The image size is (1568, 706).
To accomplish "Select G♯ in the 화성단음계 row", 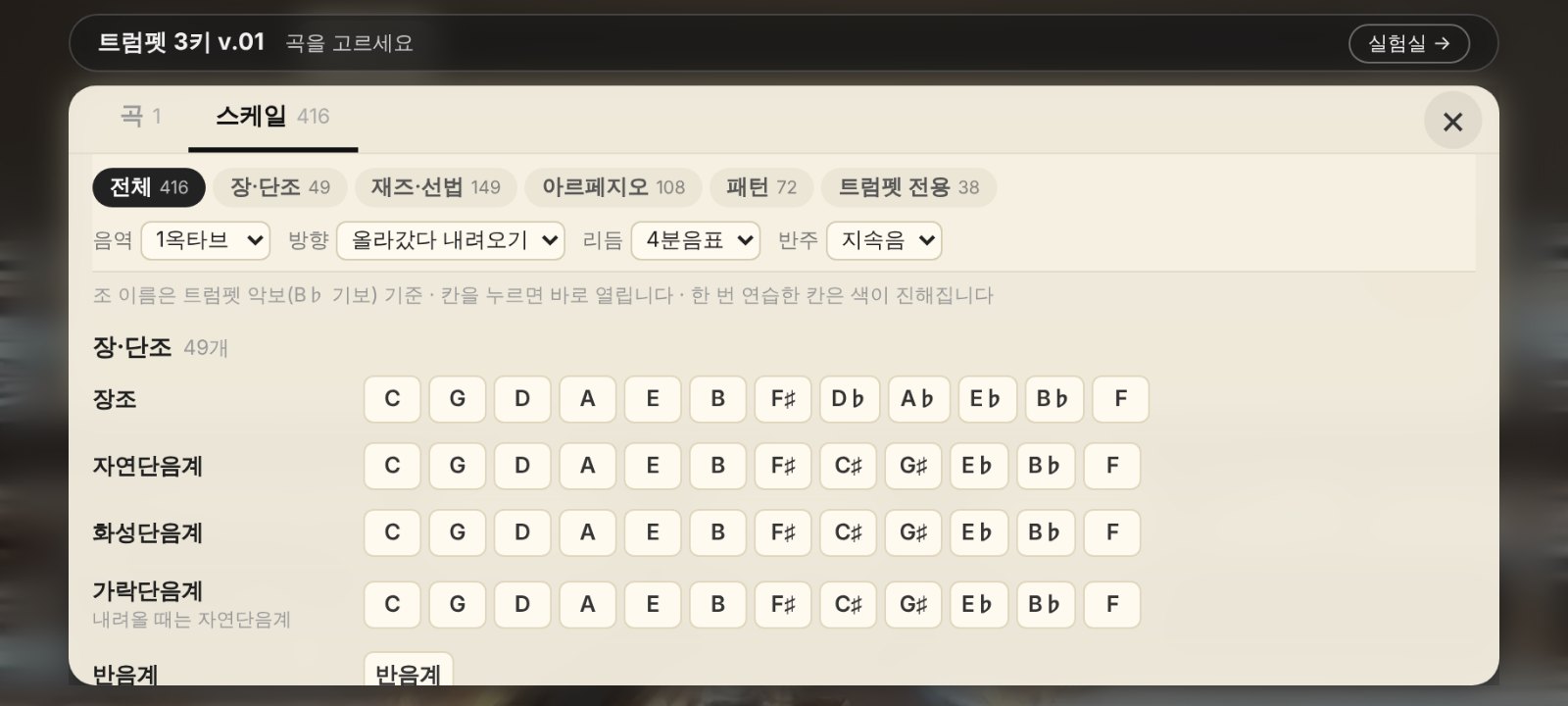I will [x=913, y=532].
